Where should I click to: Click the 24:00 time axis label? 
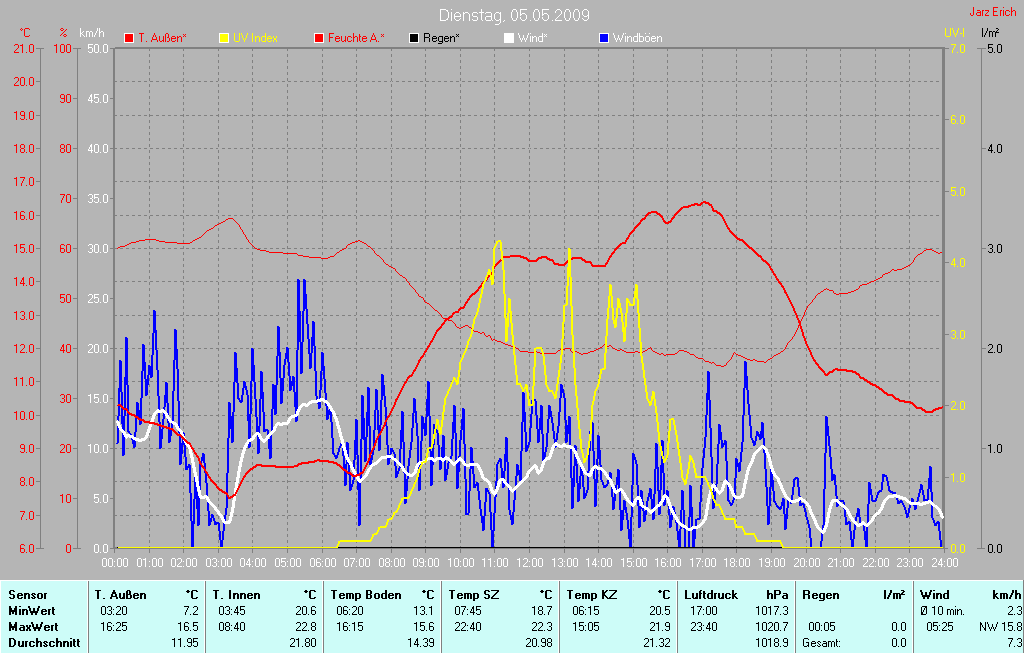944,562
